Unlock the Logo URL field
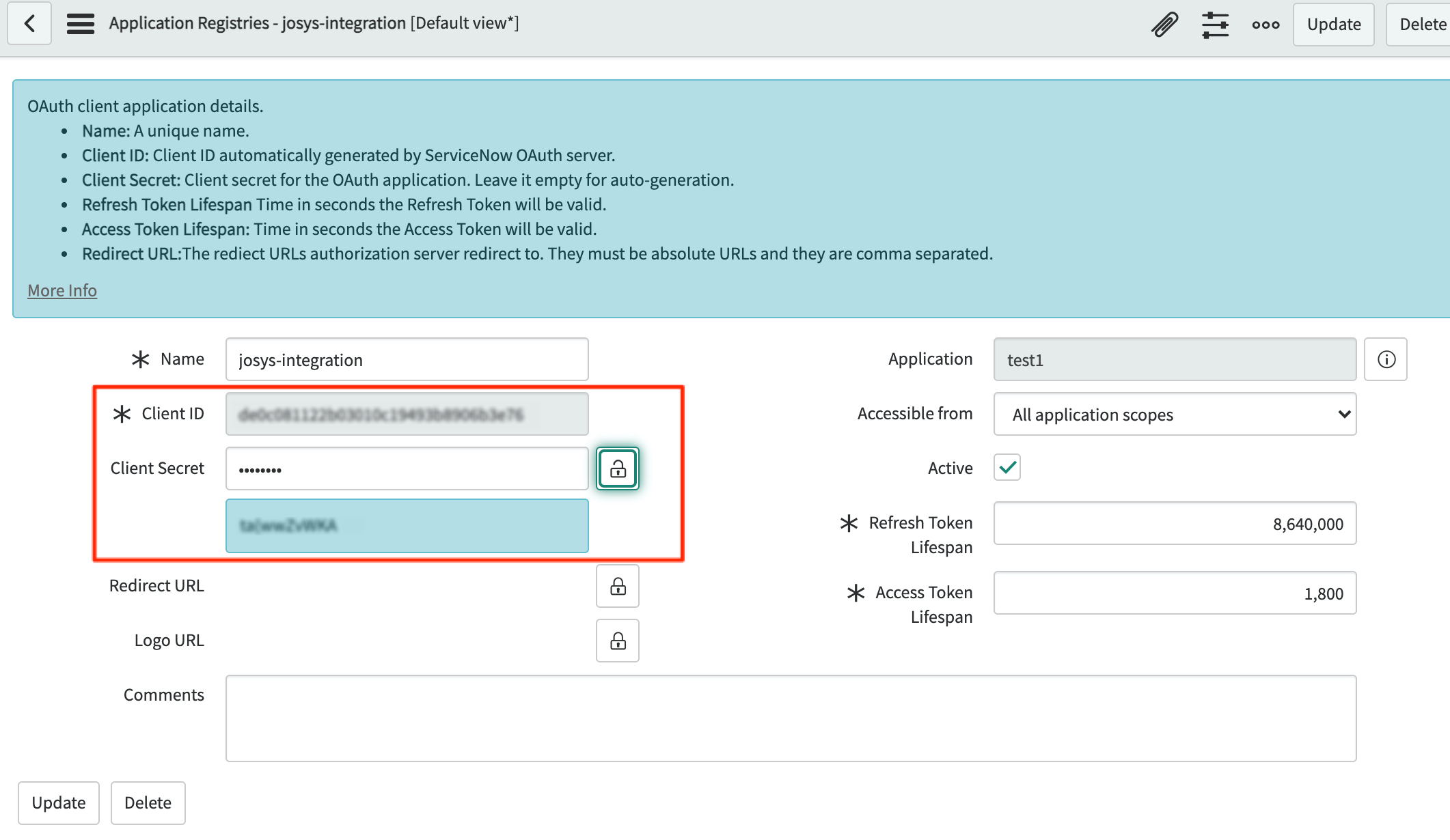The height and width of the screenshot is (840, 1450). 618,641
